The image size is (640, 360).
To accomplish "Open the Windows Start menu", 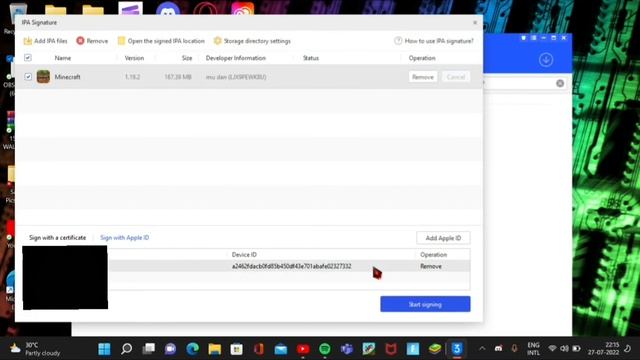I will coord(104,349).
